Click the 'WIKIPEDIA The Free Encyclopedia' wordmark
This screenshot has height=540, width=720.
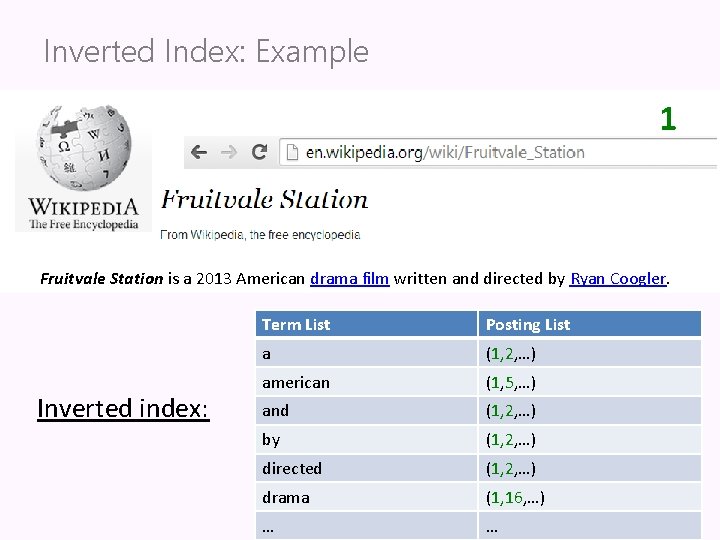click(x=83, y=214)
